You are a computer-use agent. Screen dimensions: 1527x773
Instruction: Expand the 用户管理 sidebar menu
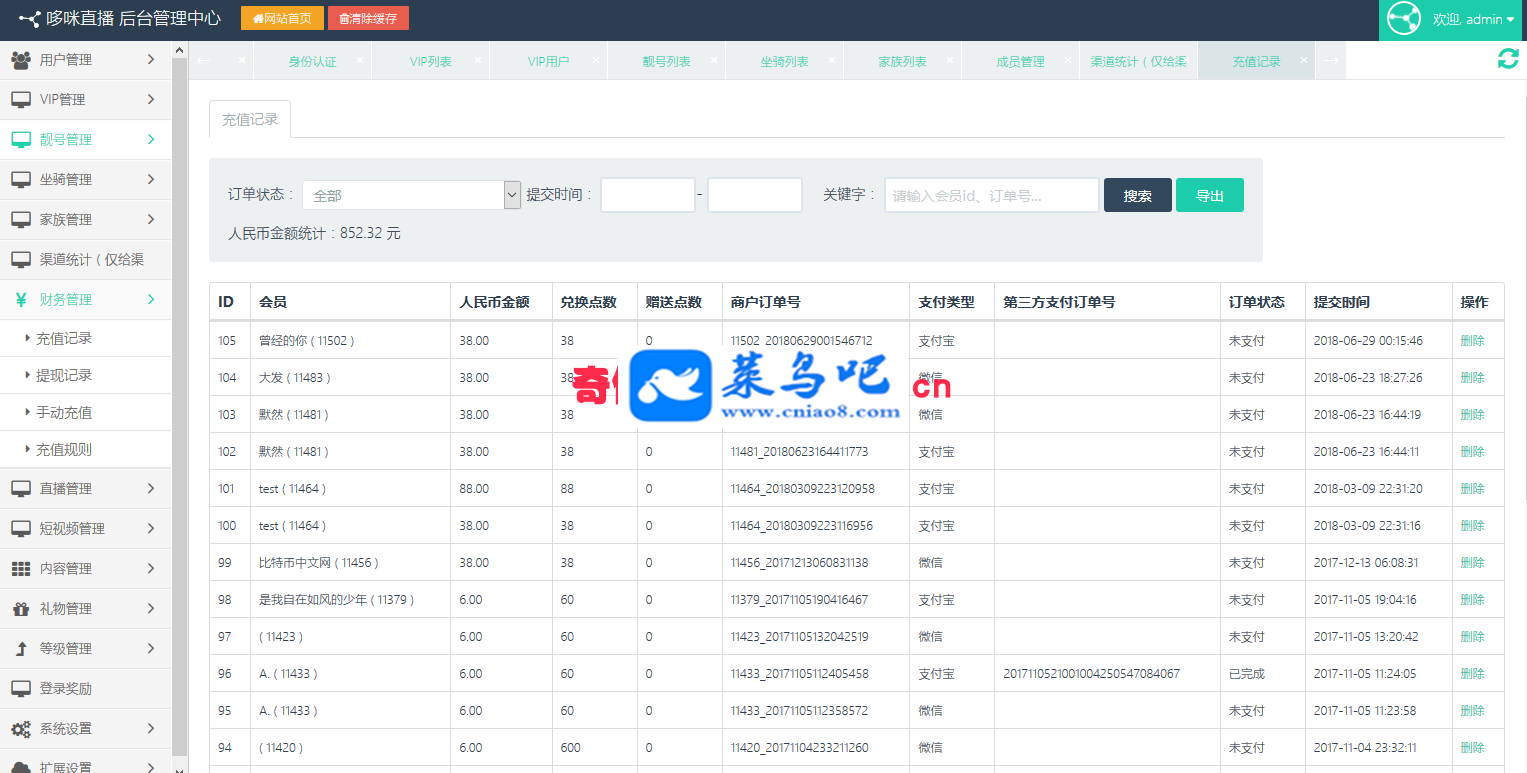coord(86,60)
